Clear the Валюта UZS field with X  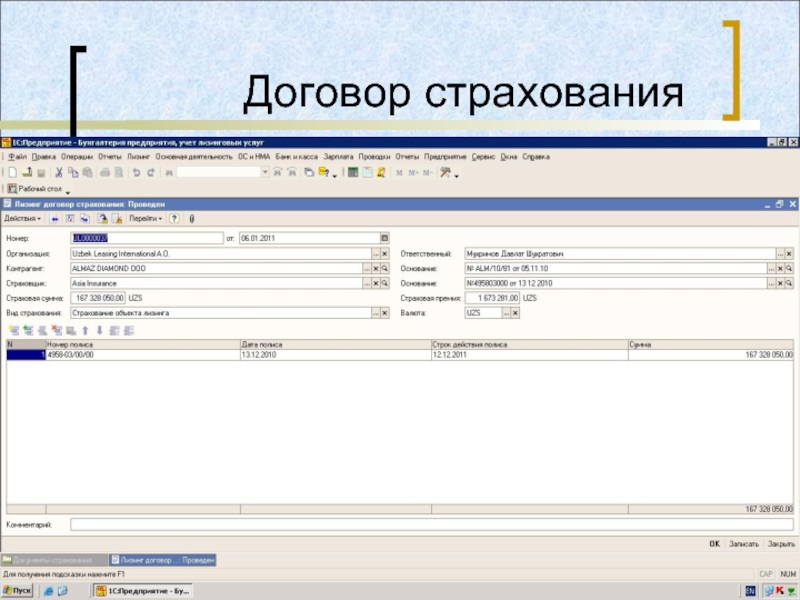tap(515, 313)
